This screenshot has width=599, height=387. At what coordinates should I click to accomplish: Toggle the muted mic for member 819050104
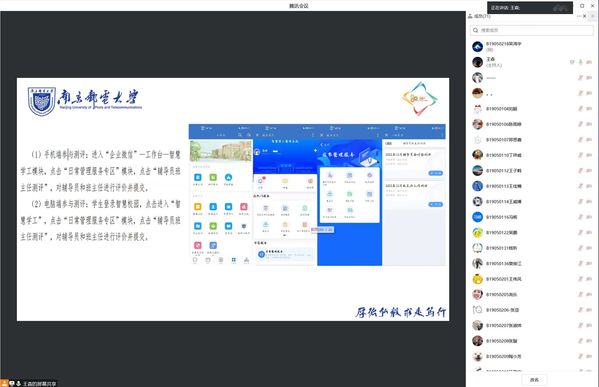coord(581,109)
